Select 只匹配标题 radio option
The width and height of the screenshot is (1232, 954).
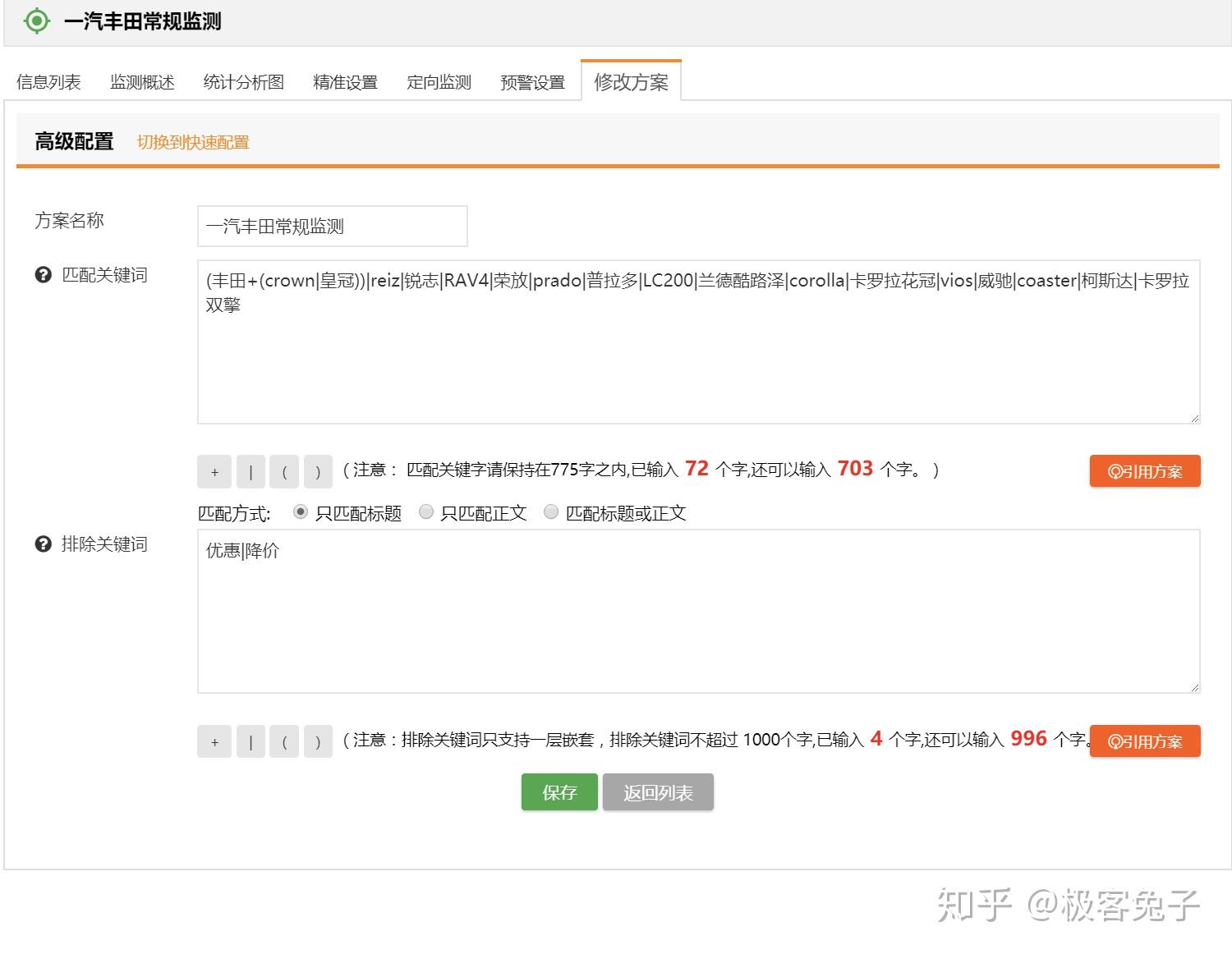[301, 512]
